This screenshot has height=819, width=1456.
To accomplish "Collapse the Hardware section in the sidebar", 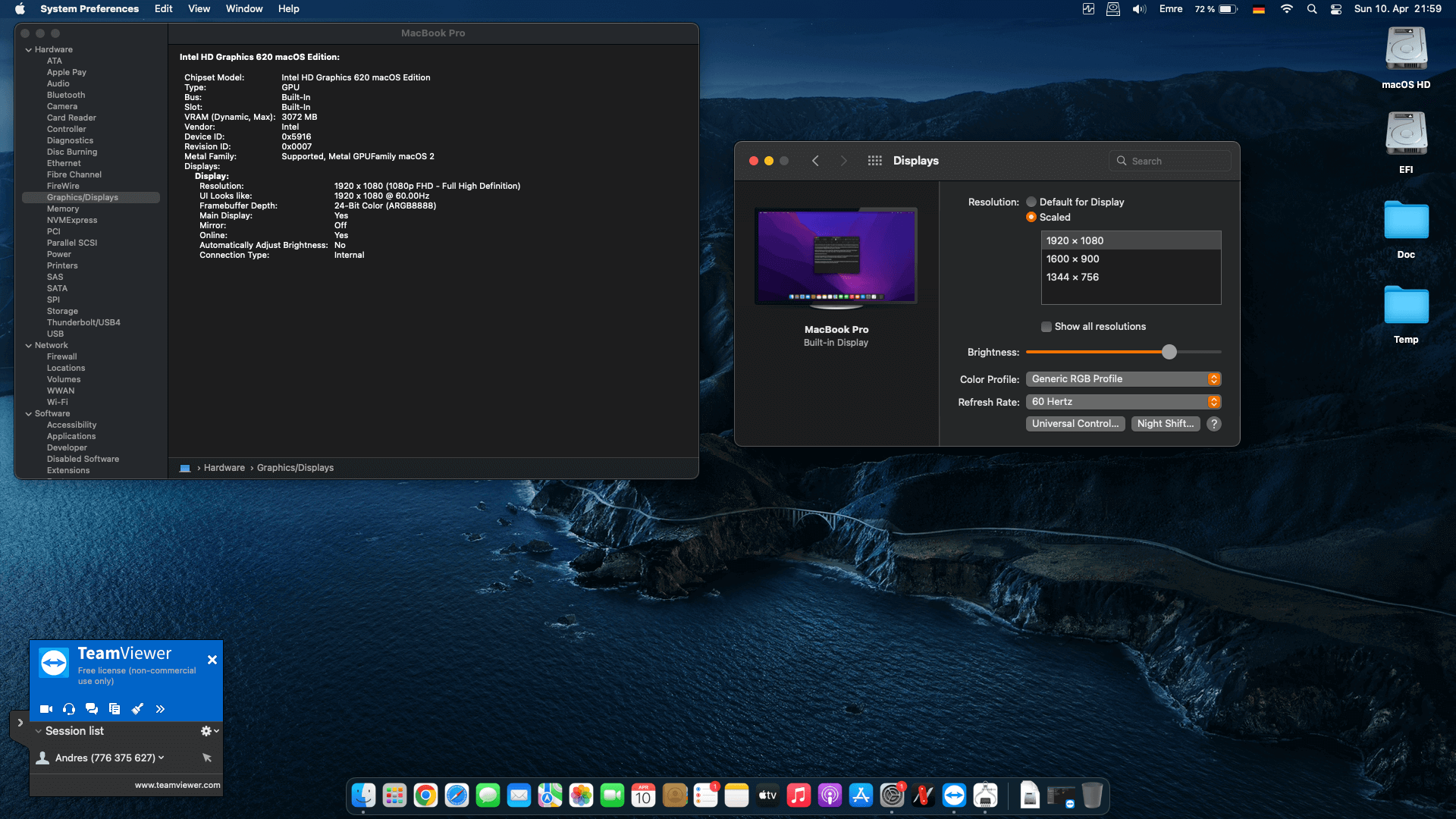I will pyautogui.click(x=29, y=50).
